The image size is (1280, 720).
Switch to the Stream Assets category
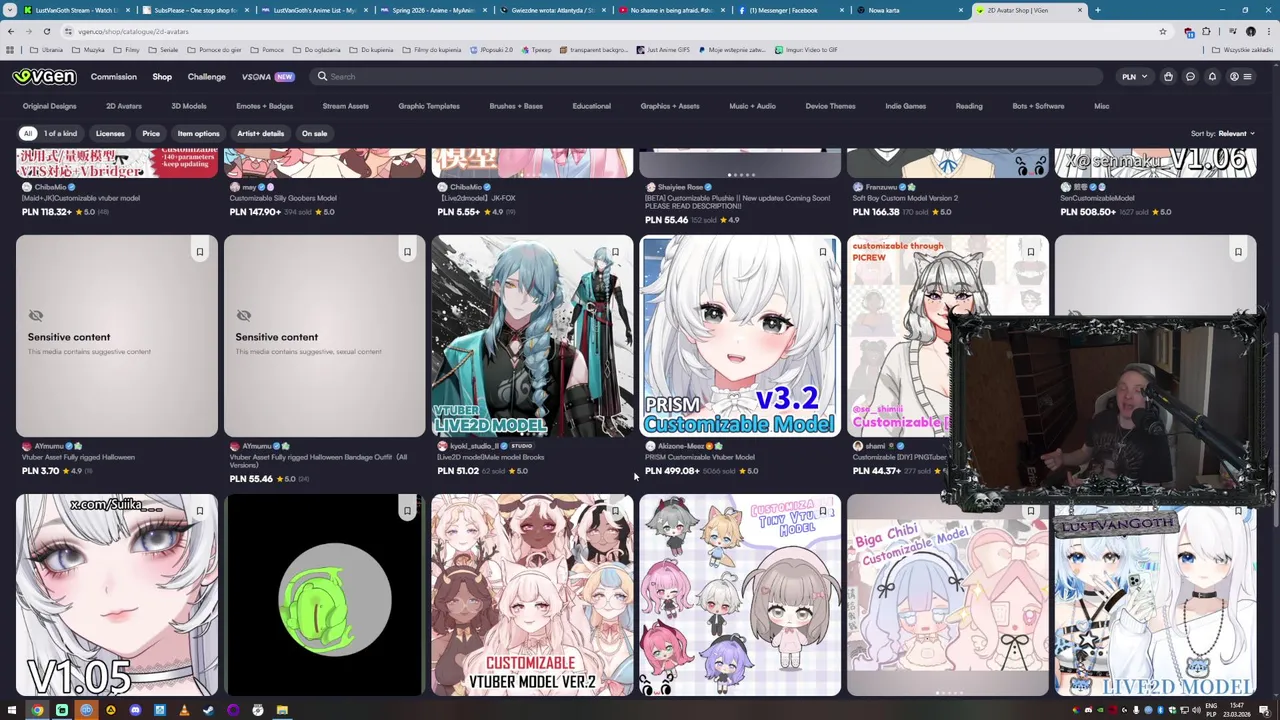point(345,106)
